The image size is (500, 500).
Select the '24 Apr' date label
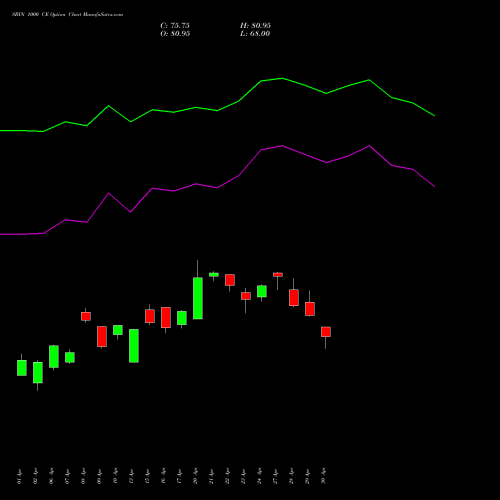[x=259, y=476]
